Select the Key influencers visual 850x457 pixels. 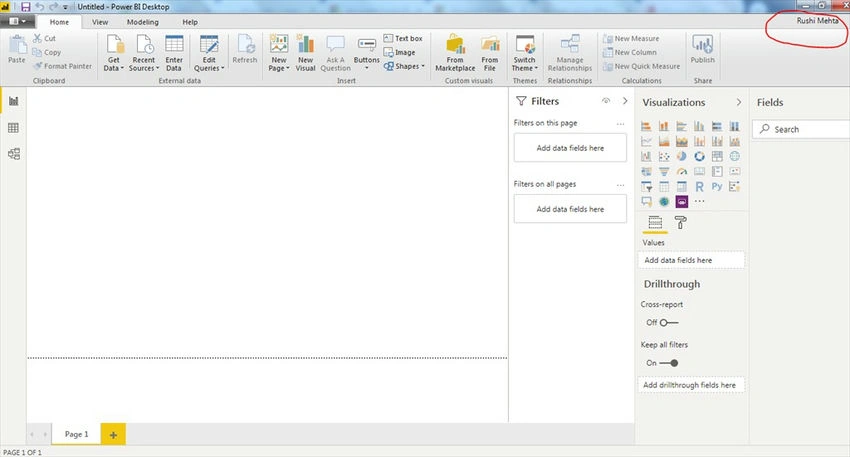[x=735, y=187]
